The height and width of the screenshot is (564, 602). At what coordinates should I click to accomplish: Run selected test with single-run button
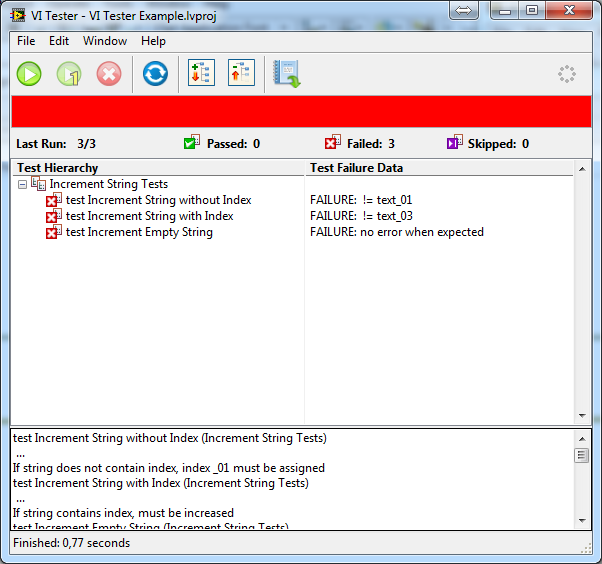pyautogui.click(x=69, y=74)
